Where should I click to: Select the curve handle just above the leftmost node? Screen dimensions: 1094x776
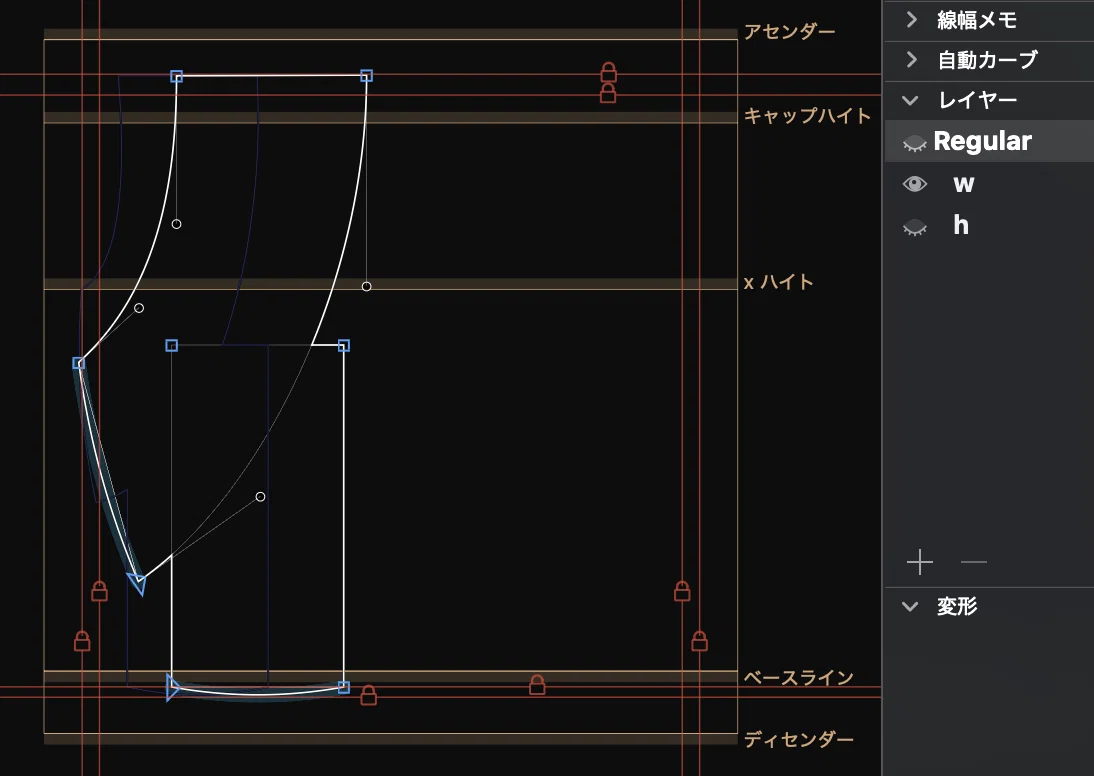139,308
